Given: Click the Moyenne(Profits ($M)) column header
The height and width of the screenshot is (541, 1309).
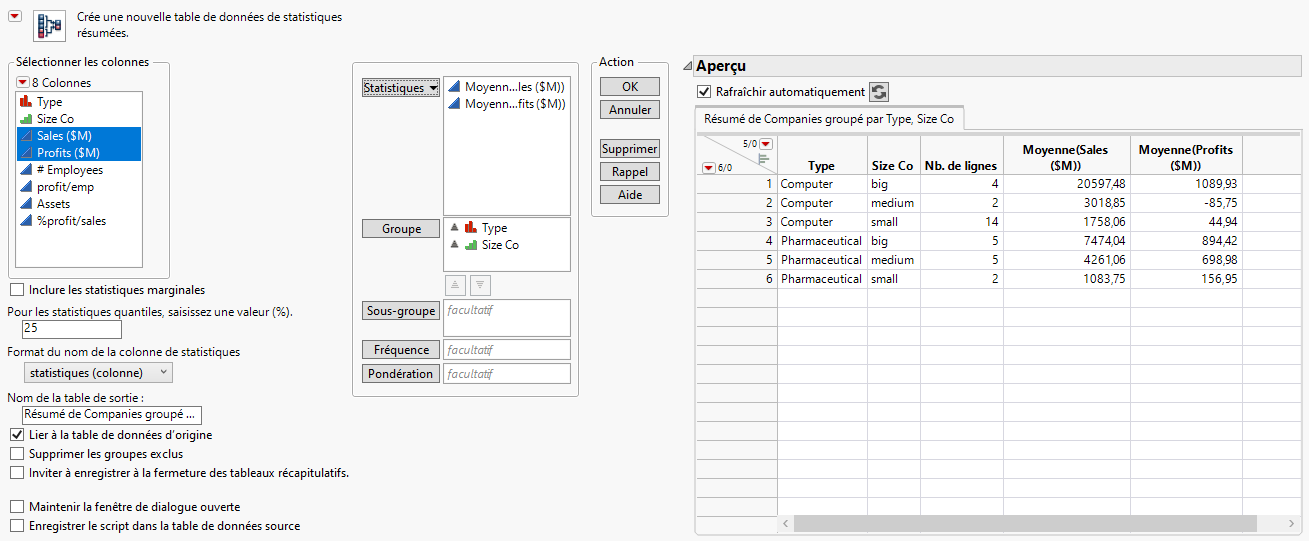Looking at the screenshot, I should point(1186,157).
